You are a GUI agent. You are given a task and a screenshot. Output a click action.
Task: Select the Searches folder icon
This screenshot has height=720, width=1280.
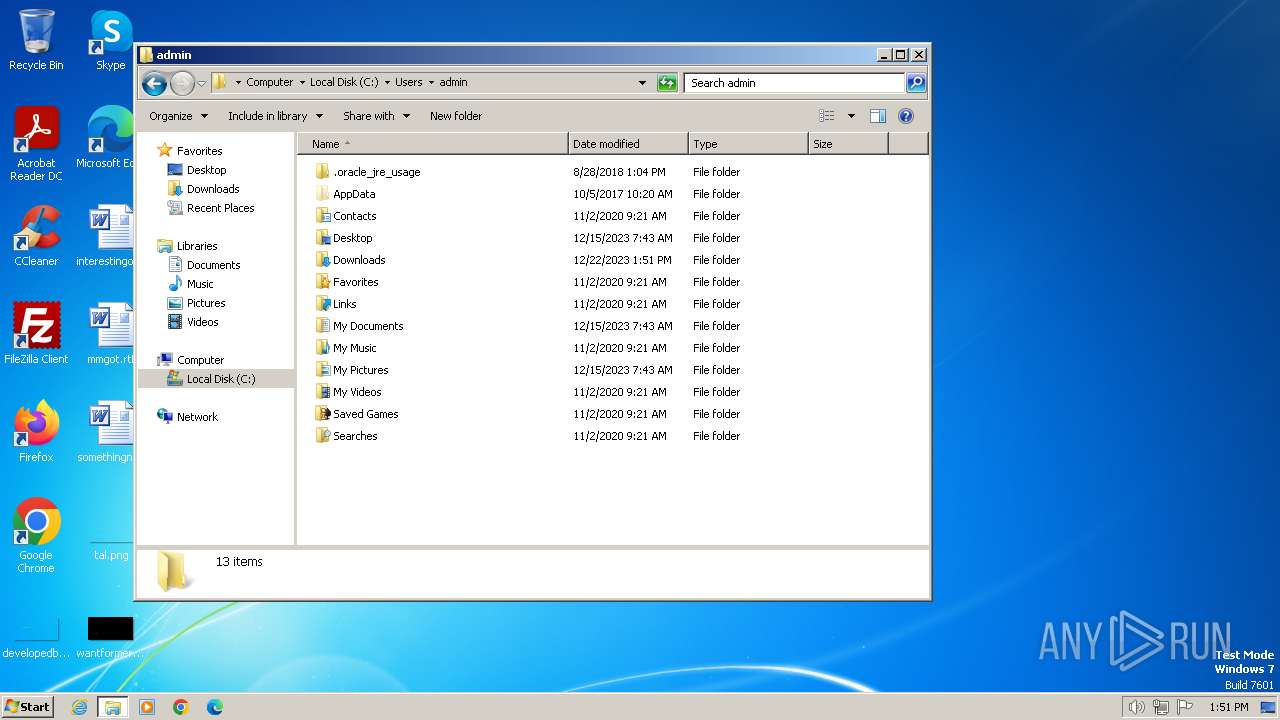(322, 436)
